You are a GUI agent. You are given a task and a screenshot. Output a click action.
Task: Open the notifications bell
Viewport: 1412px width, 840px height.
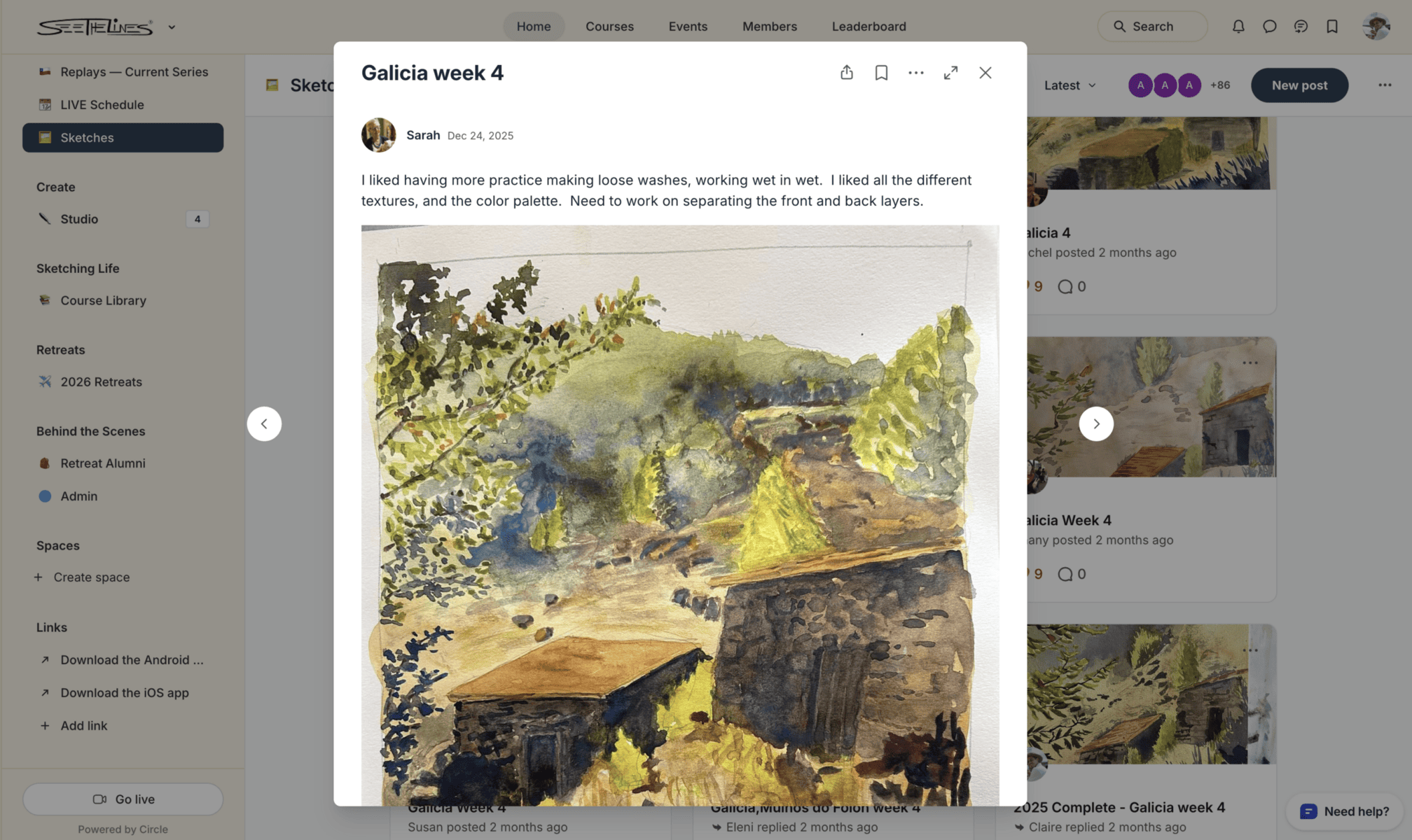(x=1238, y=27)
